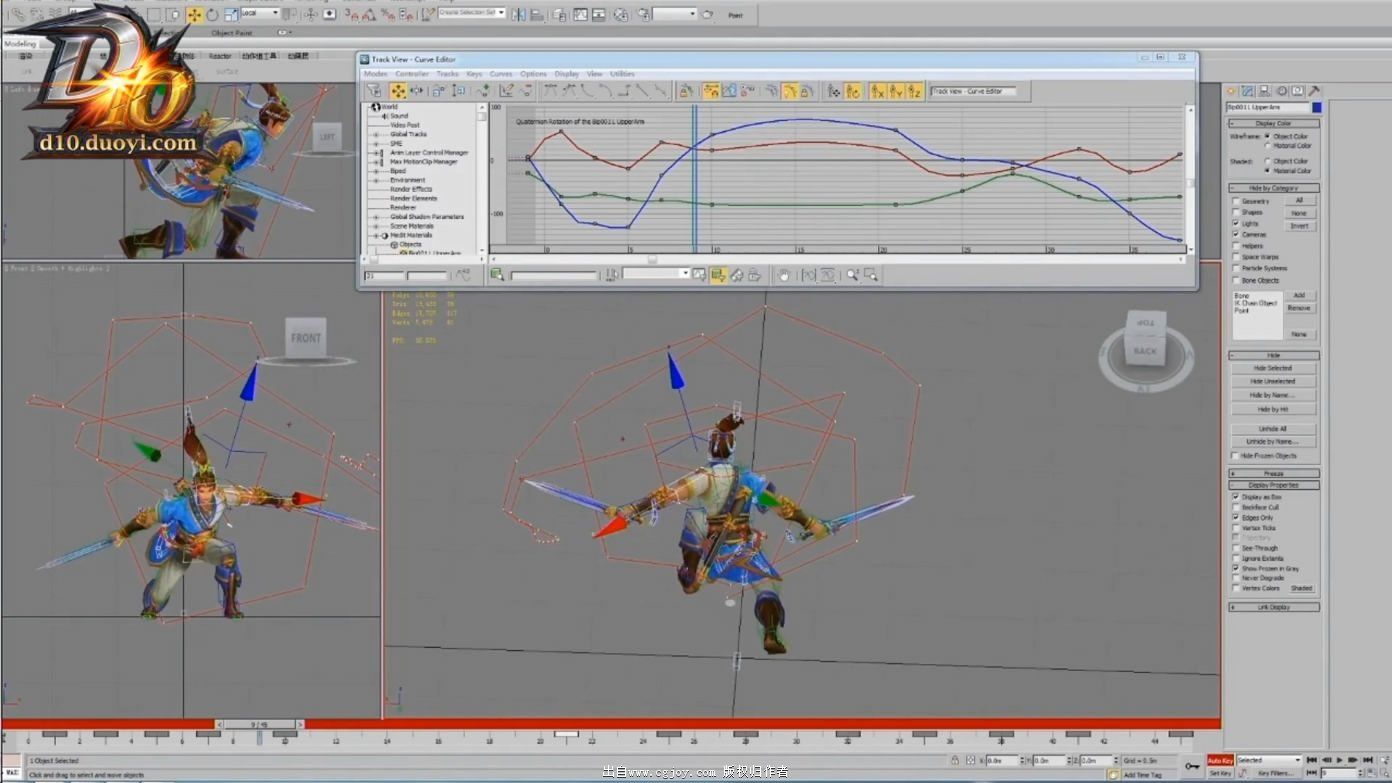
Task: Expand the Link Display rollout
Action: pyautogui.click(x=1273, y=607)
